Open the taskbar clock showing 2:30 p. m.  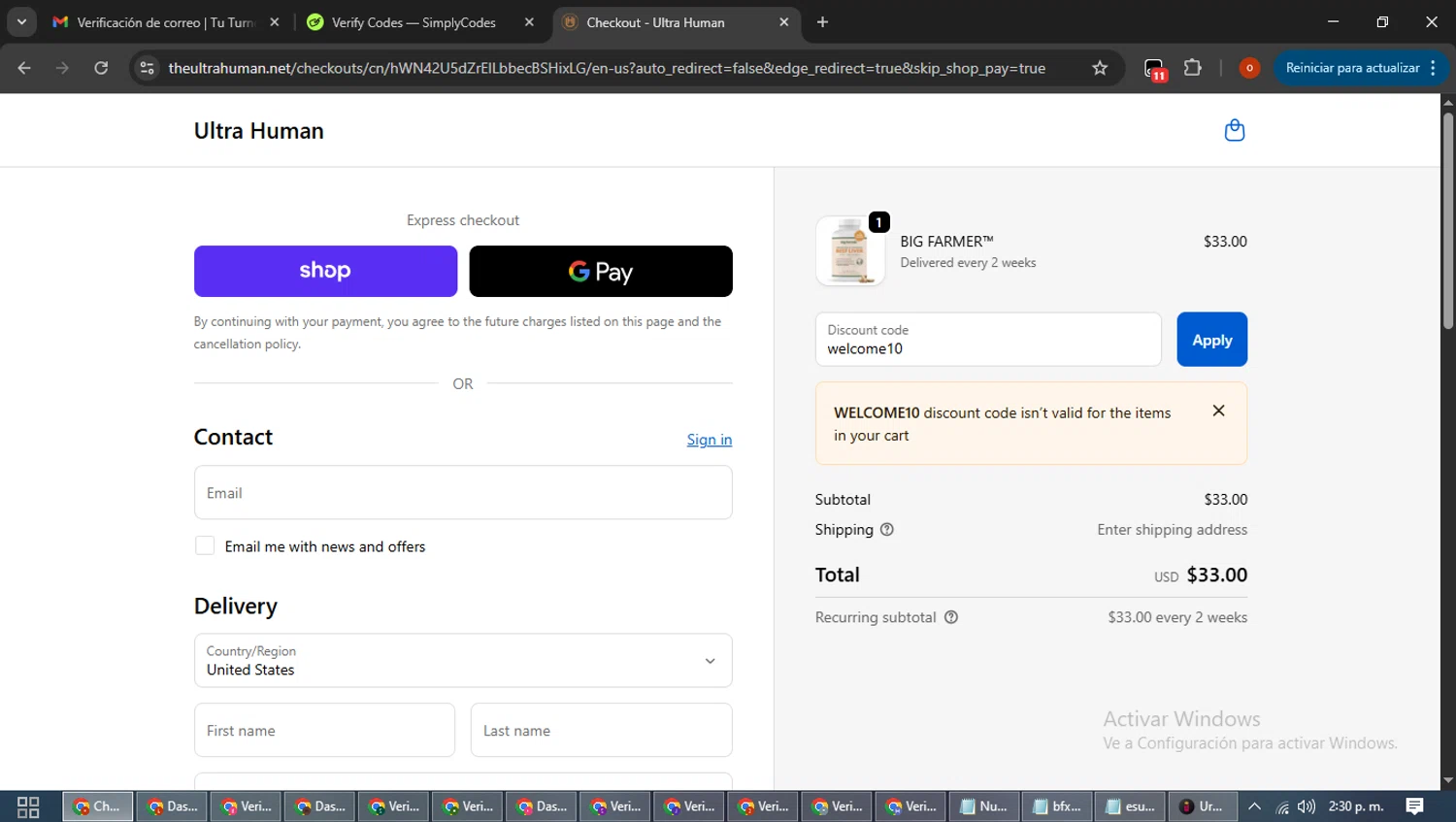(1356, 806)
